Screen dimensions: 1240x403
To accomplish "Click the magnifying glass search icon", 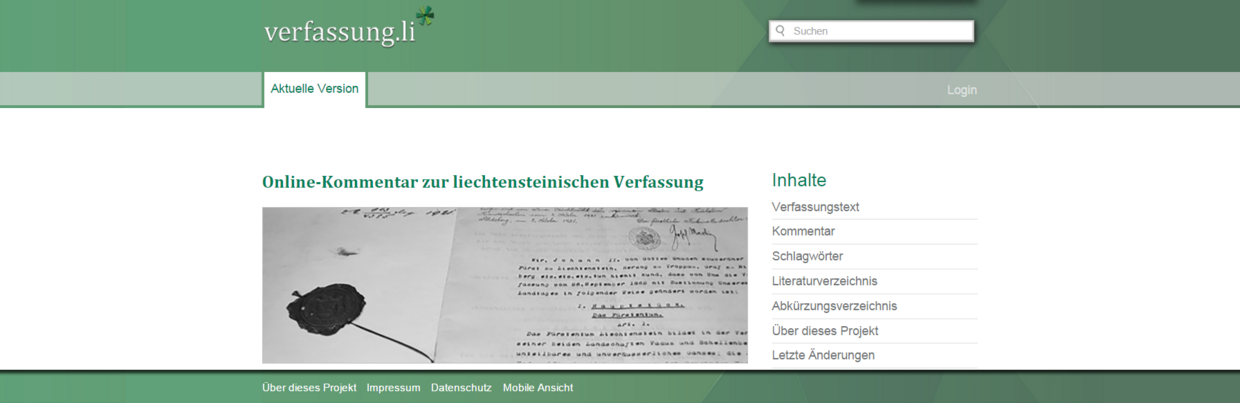I will pos(780,31).
